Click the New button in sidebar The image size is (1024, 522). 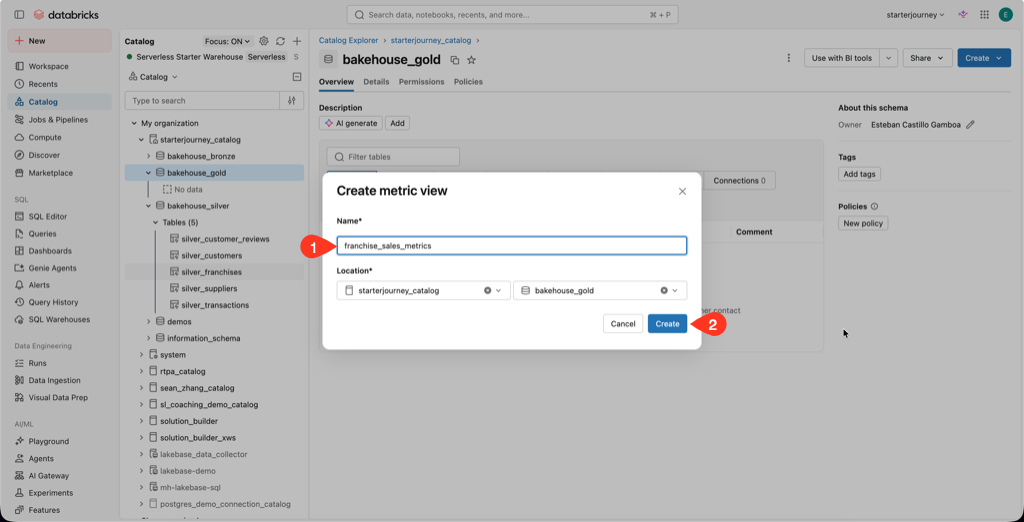pyautogui.click(x=59, y=41)
